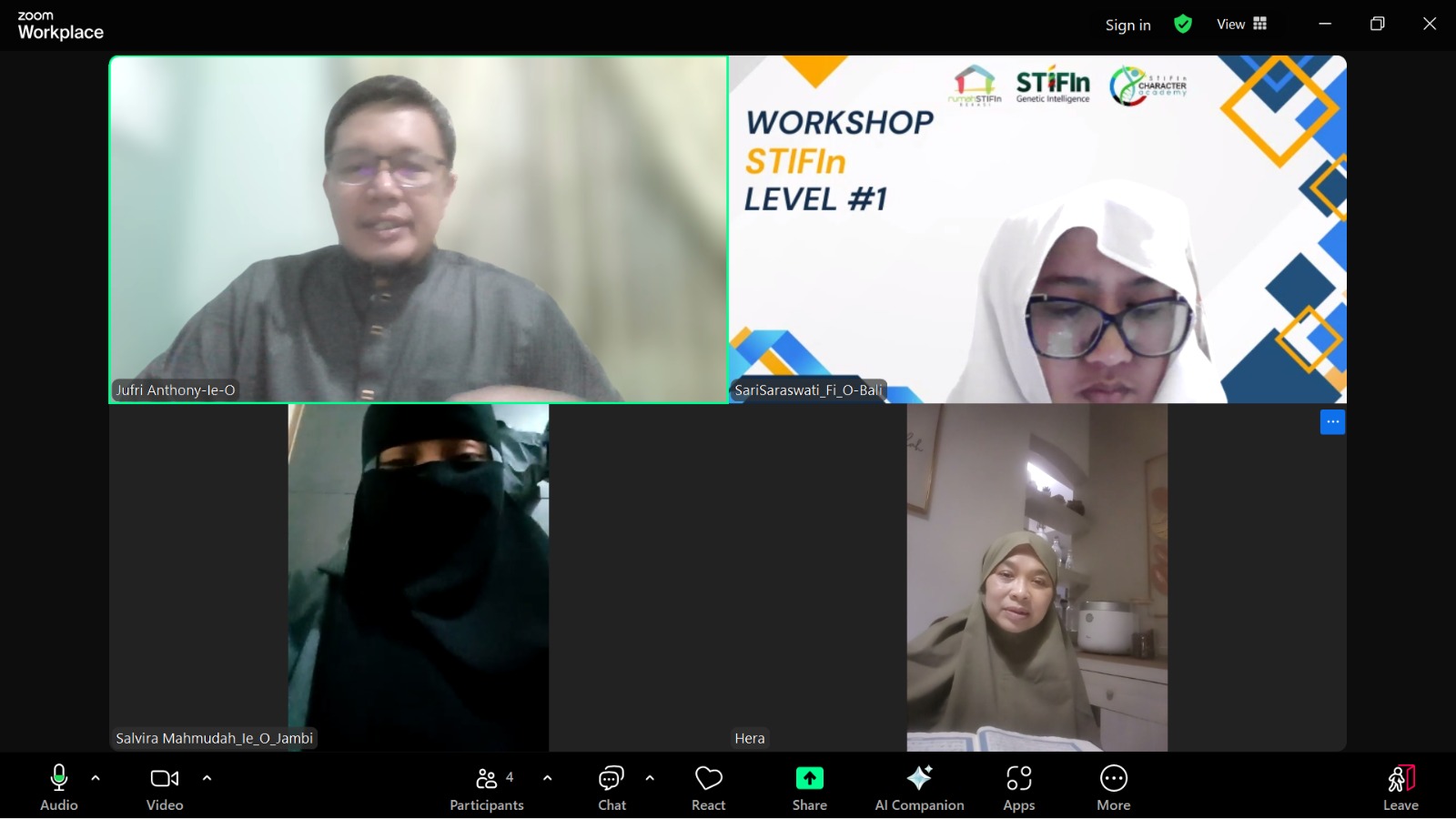This screenshot has height=819, width=1456.
Task: Expand chat options arrow
Action: click(650, 778)
